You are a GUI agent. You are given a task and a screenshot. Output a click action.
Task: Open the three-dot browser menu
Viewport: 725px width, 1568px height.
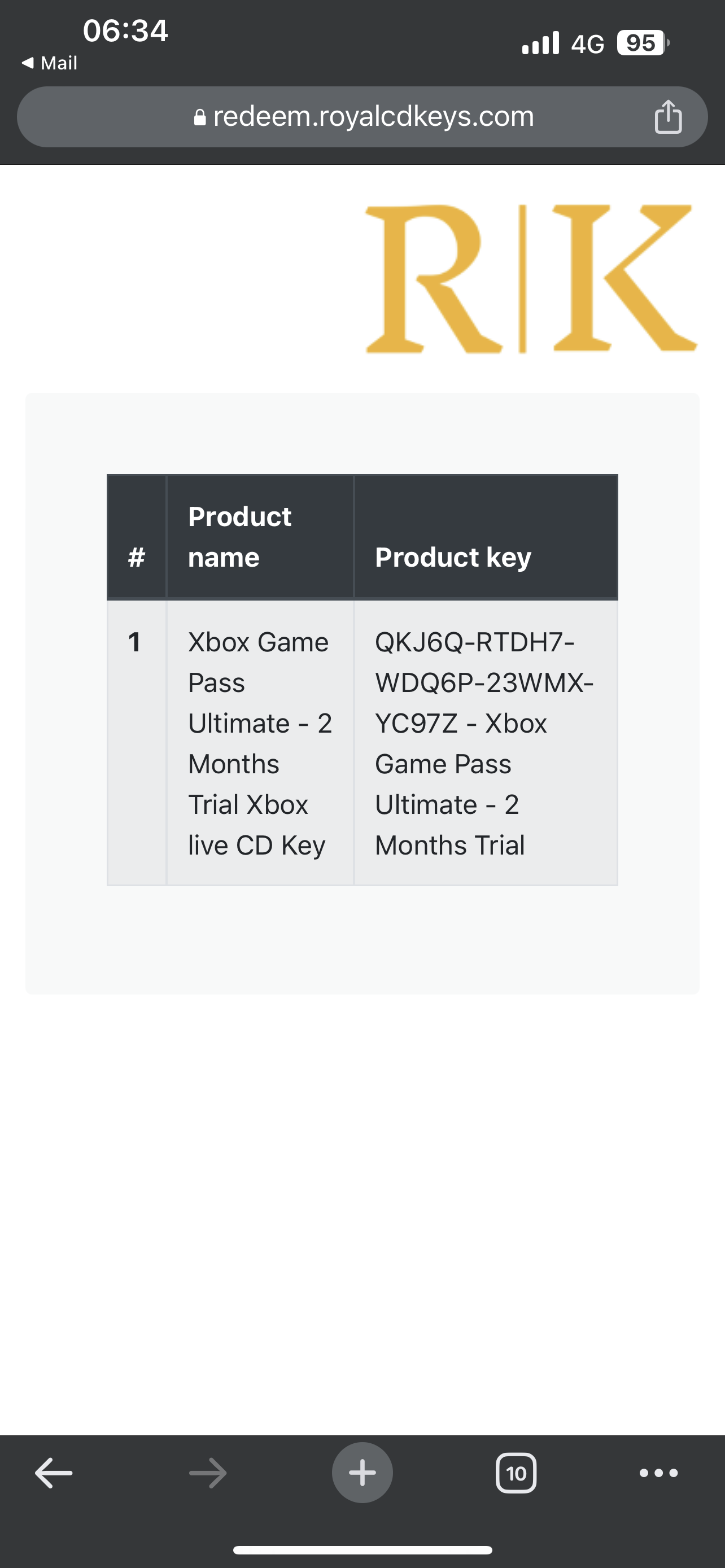(x=658, y=1473)
